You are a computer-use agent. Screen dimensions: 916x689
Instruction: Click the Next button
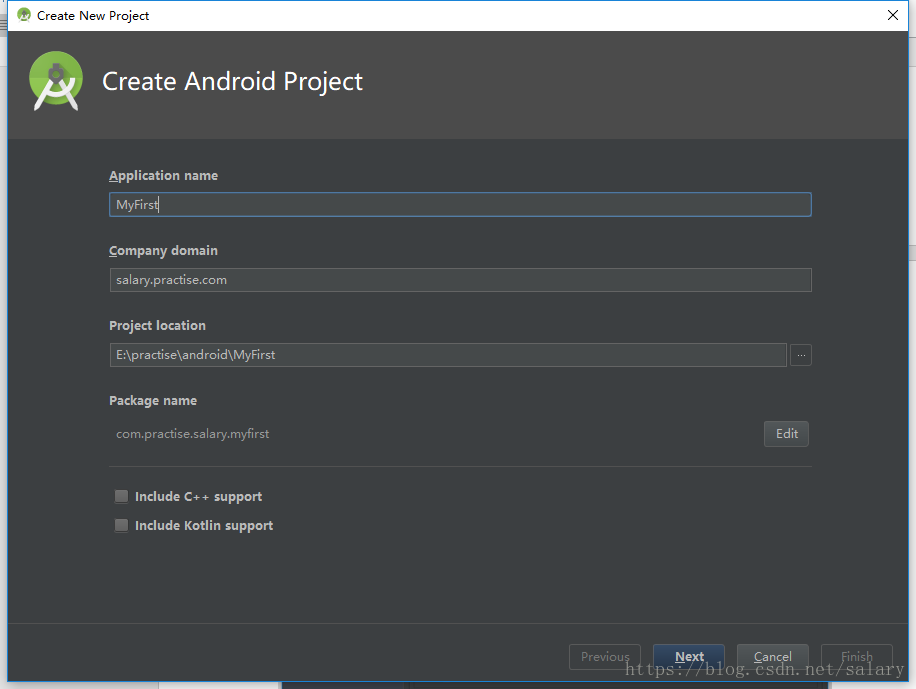(689, 657)
